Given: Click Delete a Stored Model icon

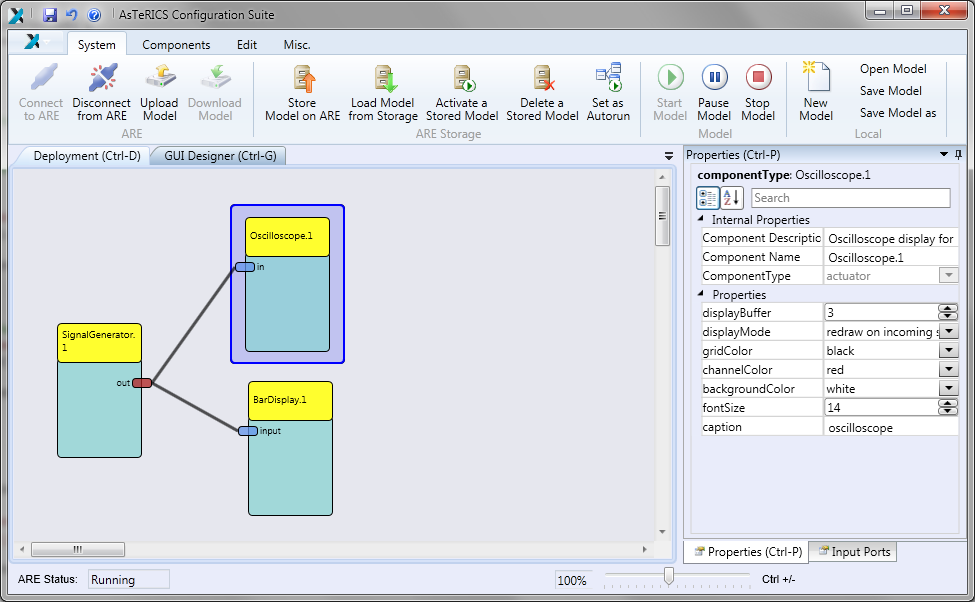Looking at the screenshot, I should click(542, 80).
